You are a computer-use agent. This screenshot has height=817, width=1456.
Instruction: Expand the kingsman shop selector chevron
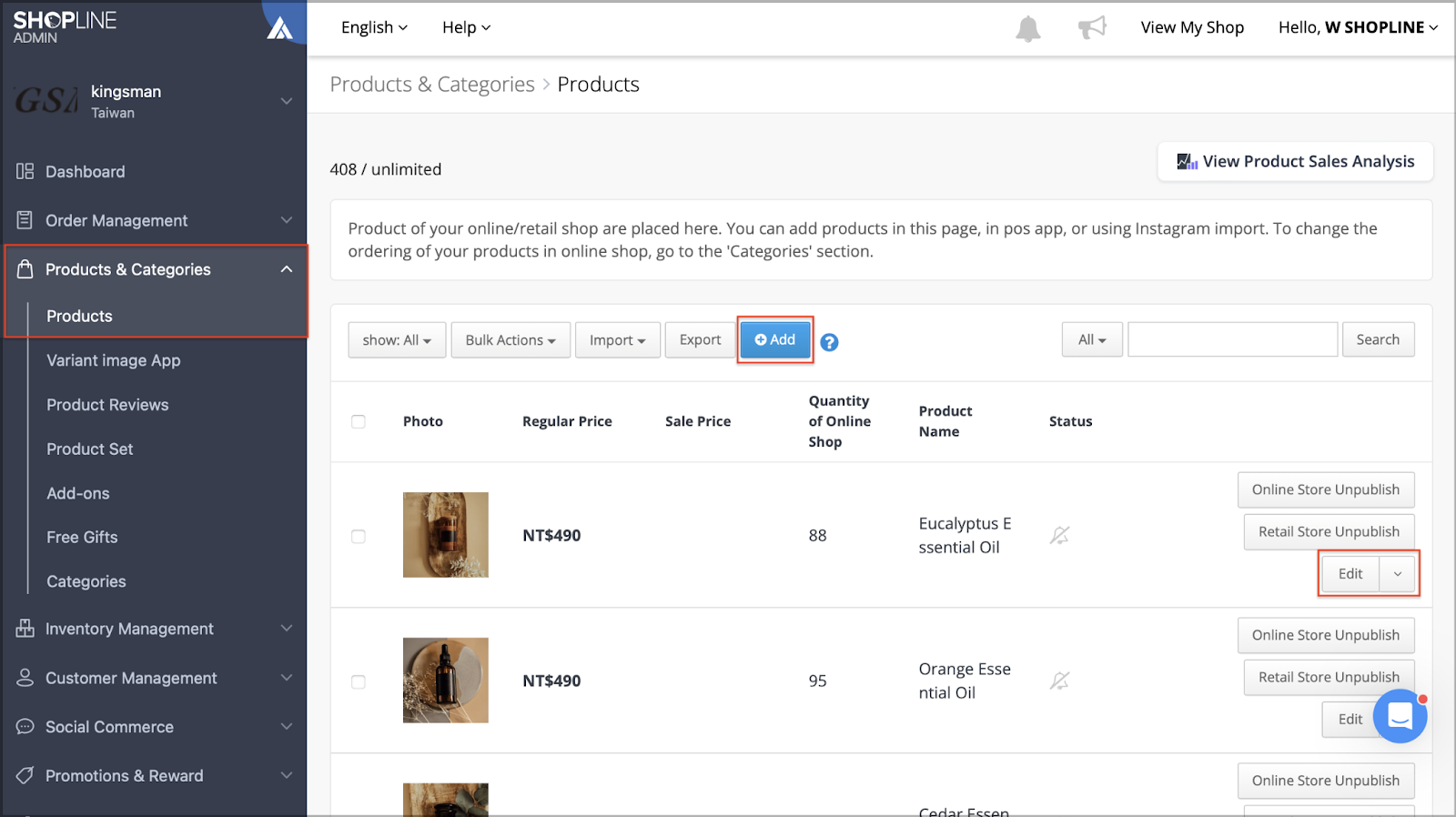287,101
